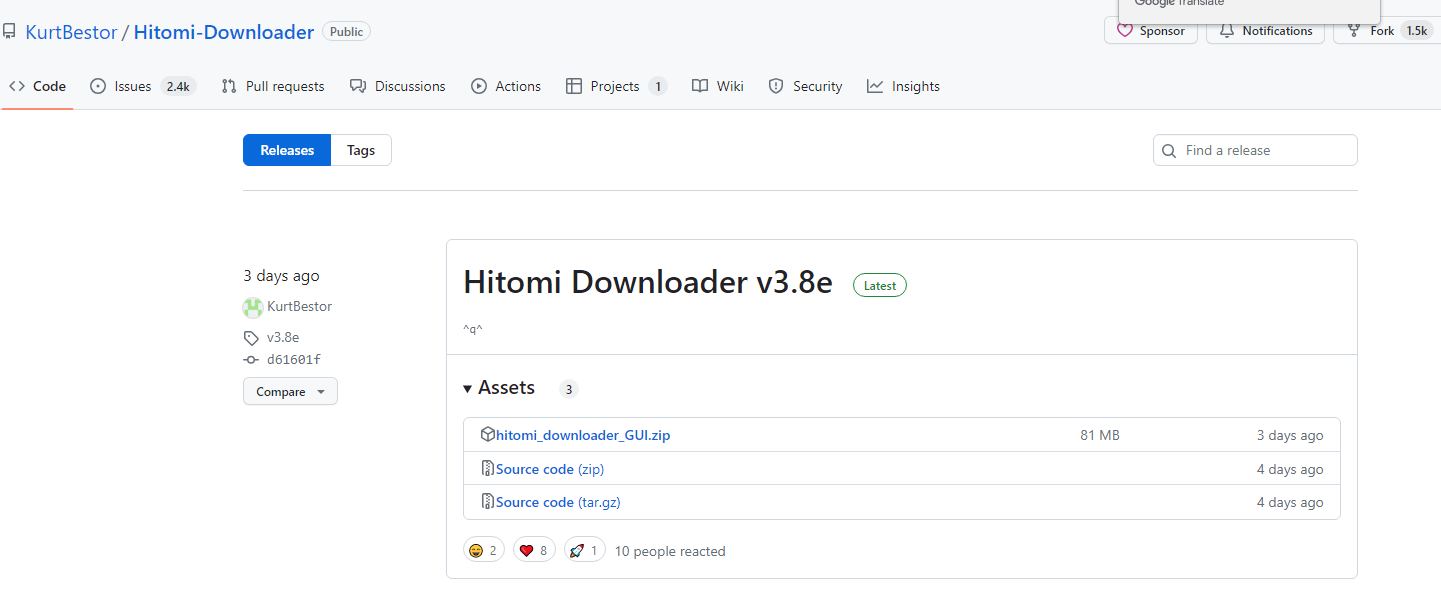Switch to the Tags view
Image resolution: width=1441 pixels, height=602 pixels.
pos(361,150)
